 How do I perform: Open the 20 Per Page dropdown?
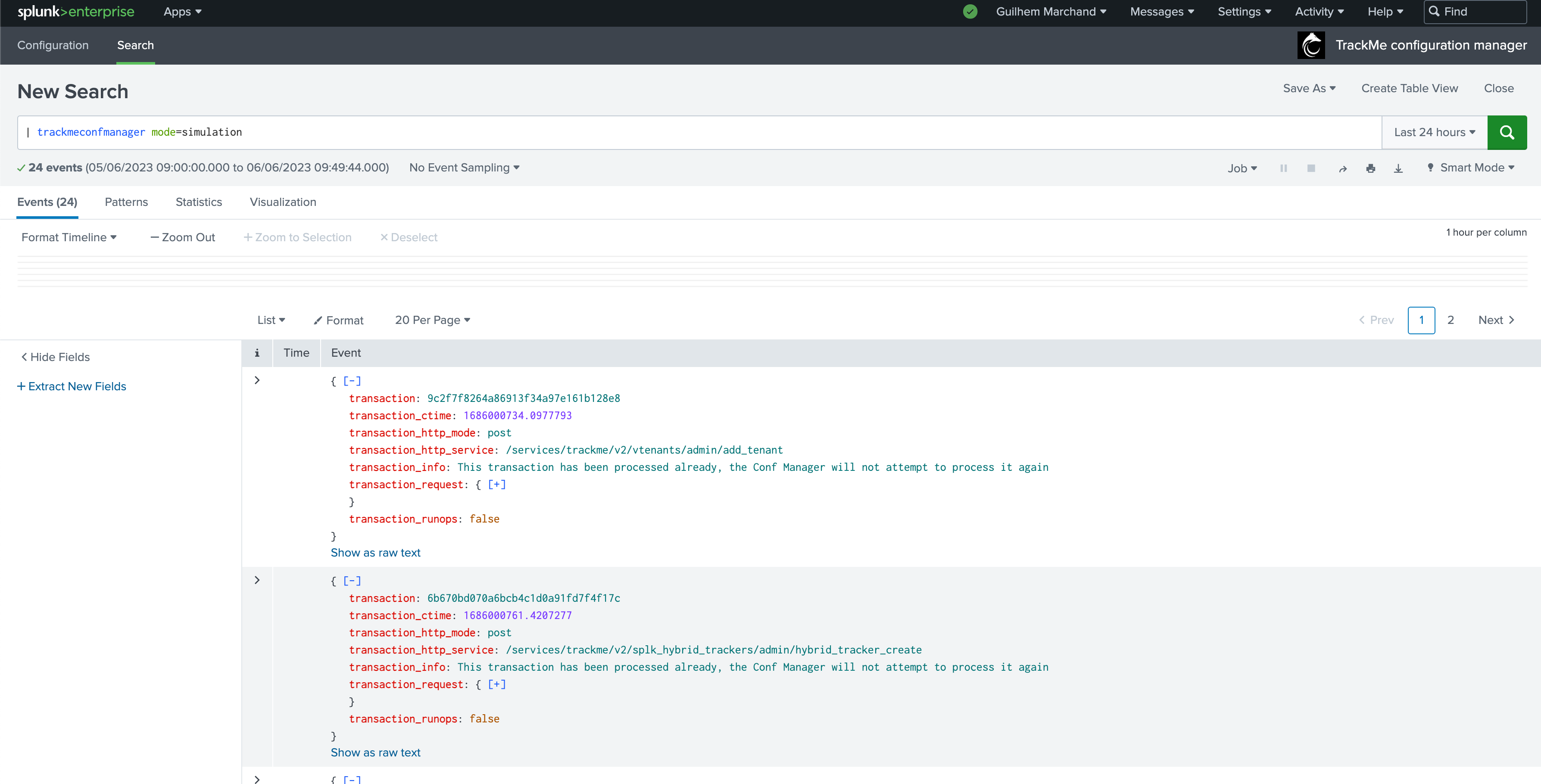click(x=433, y=320)
